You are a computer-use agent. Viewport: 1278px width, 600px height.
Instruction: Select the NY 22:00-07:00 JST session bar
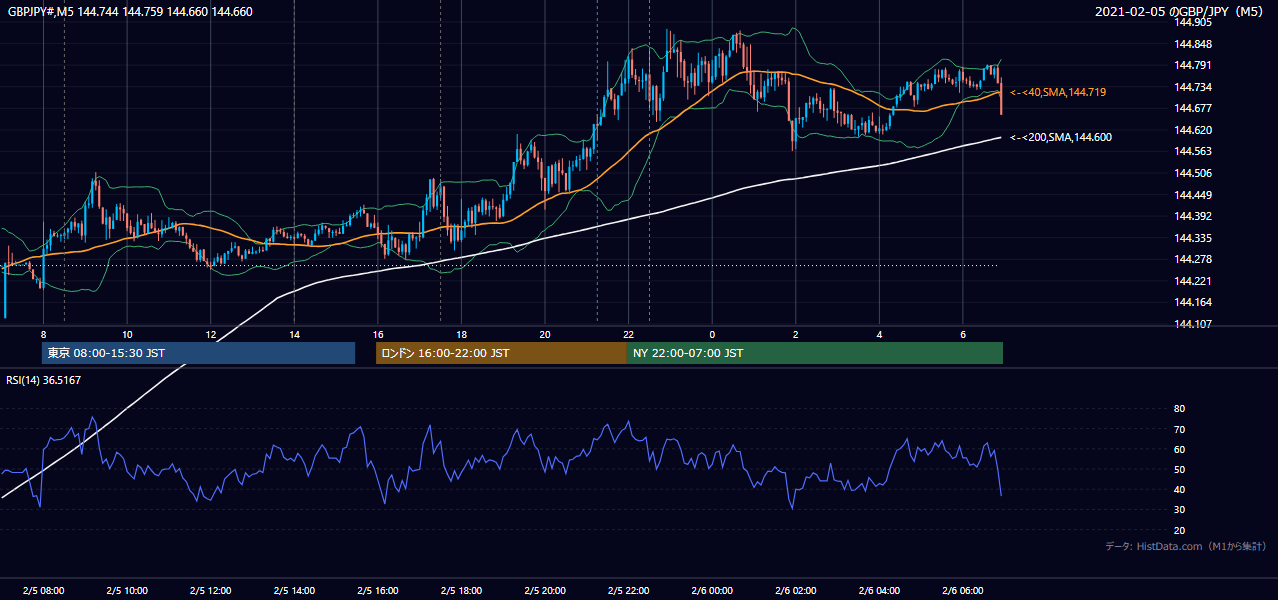(x=815, y=353)
